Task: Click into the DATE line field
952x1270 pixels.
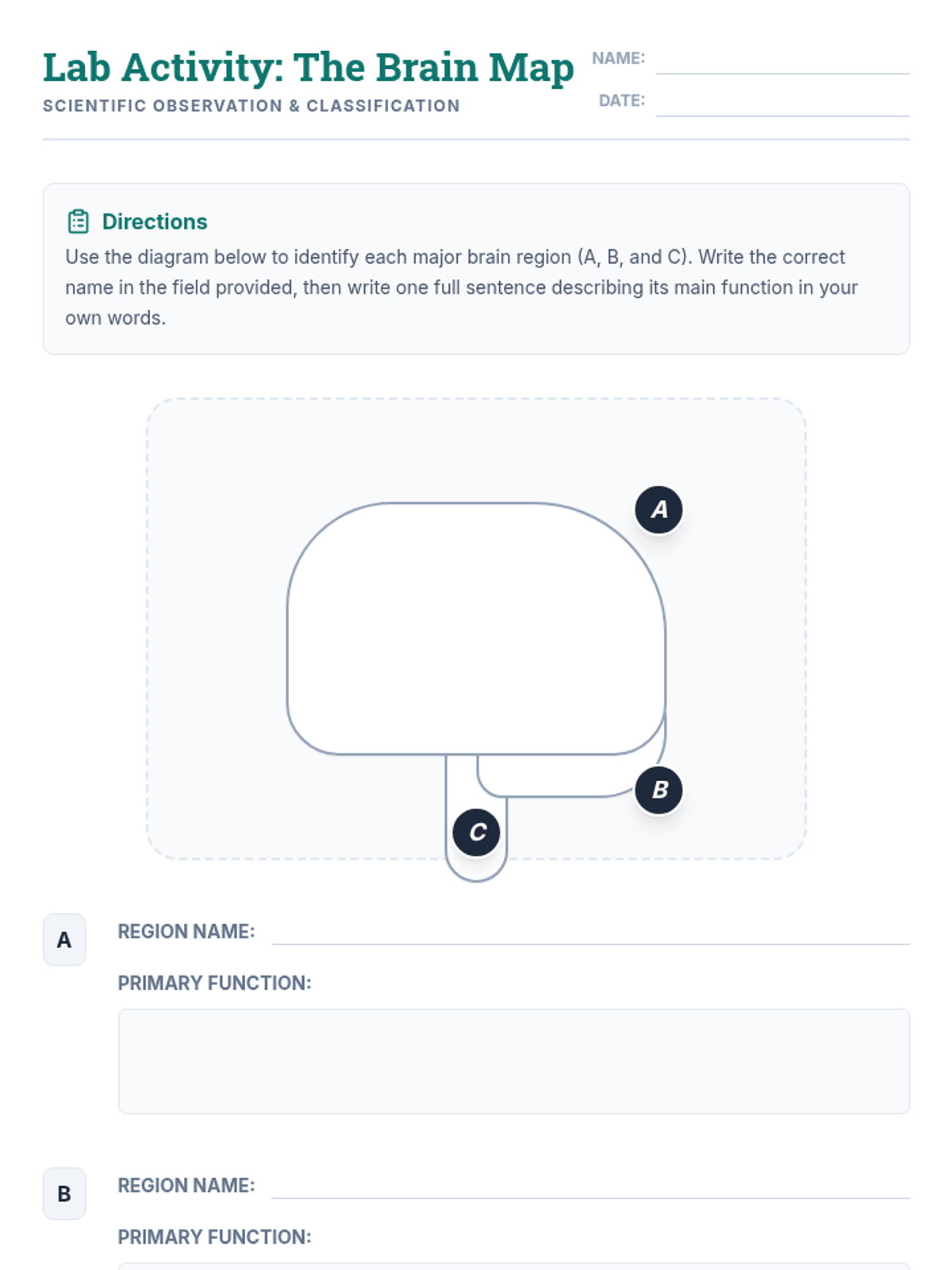Action: [x=782, y=102]
